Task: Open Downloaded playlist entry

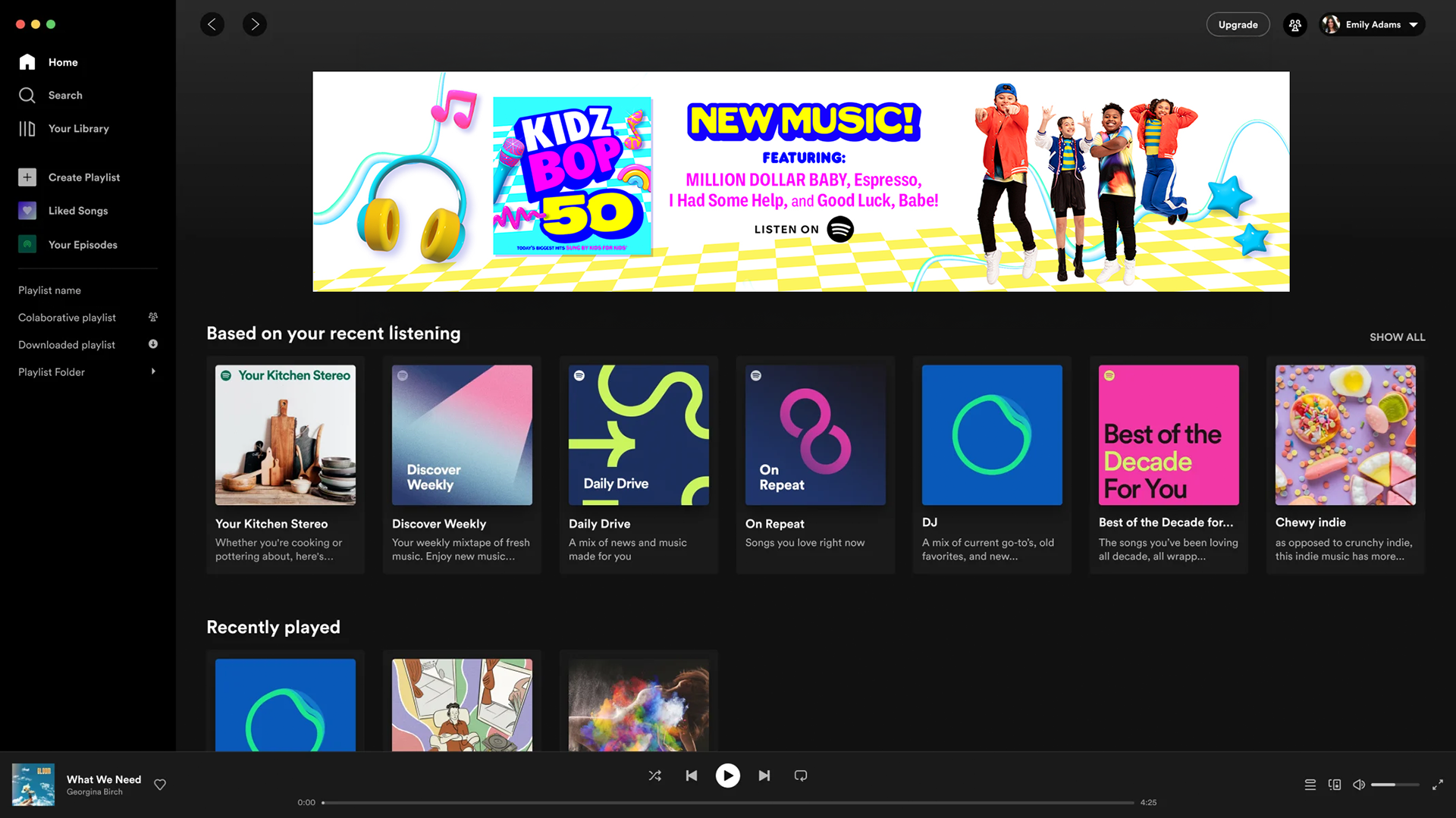Action: 67,345
